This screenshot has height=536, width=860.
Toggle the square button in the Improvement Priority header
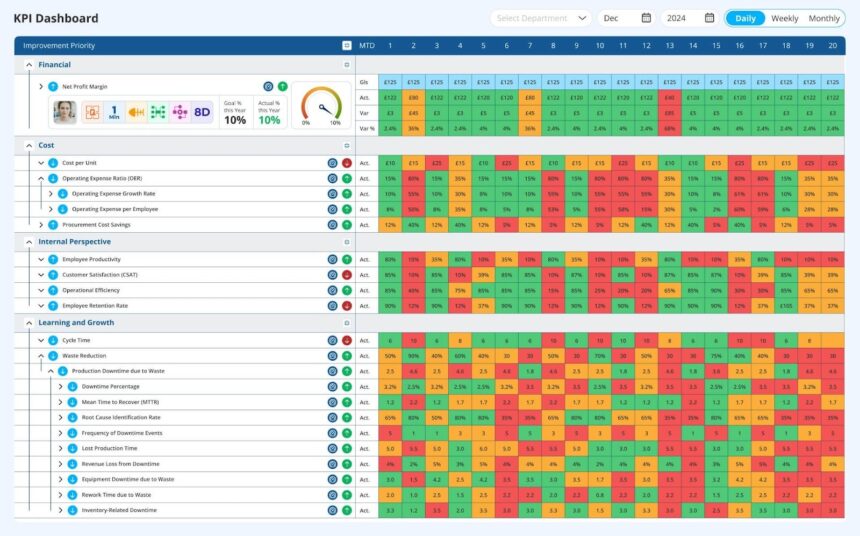click(346, 45)
